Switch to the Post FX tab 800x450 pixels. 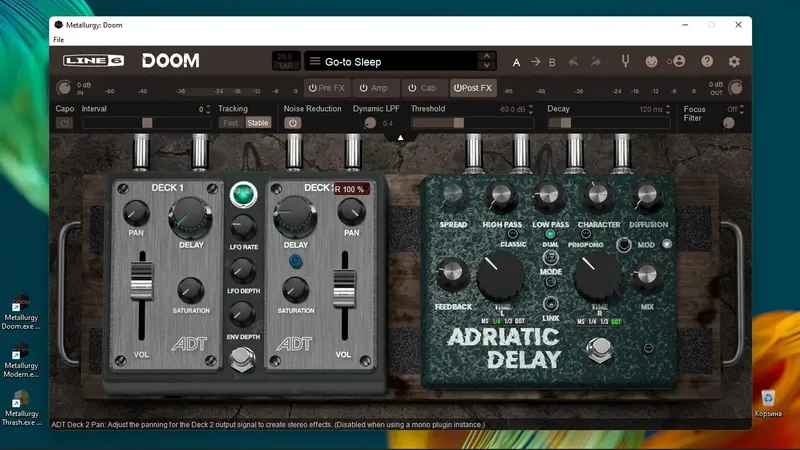472,88
